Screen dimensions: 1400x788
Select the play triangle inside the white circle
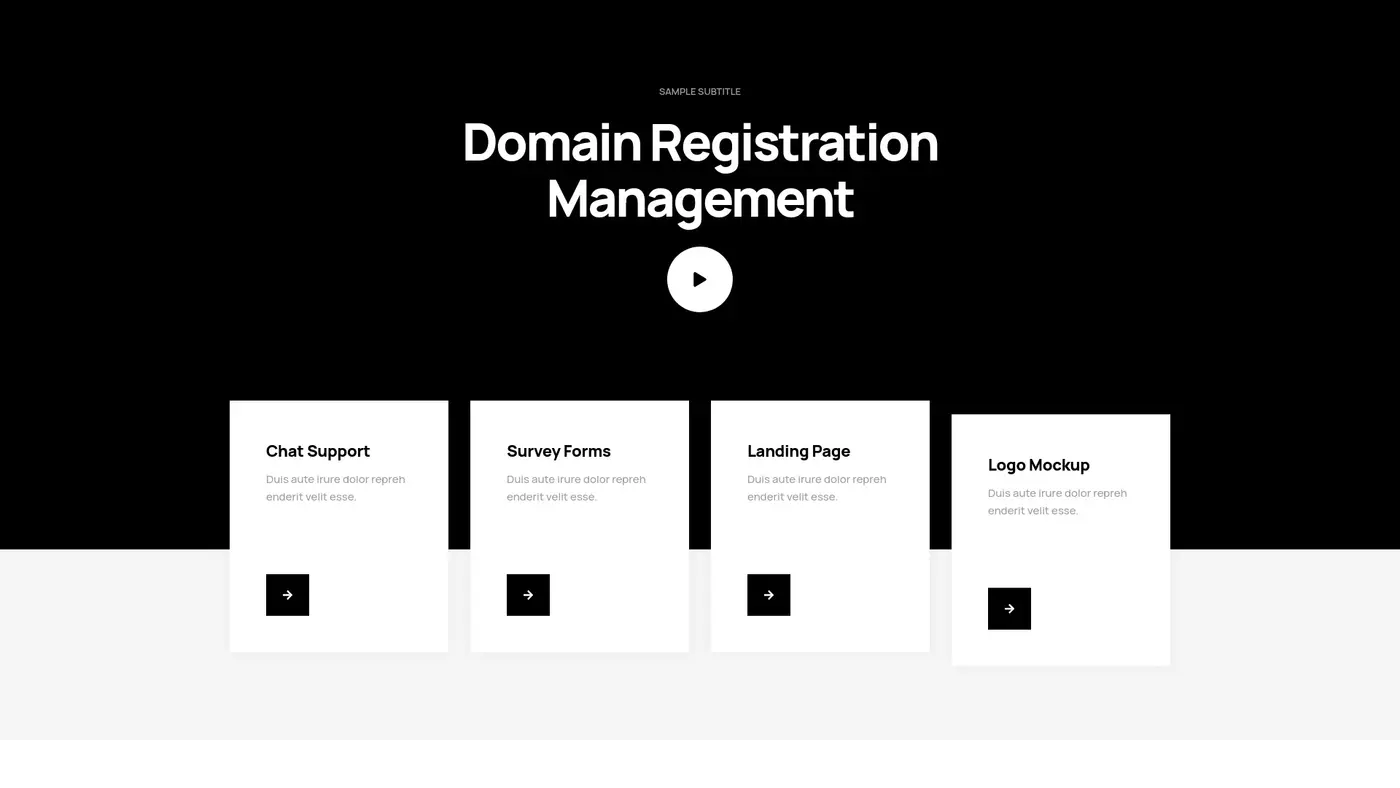point(702,279)
